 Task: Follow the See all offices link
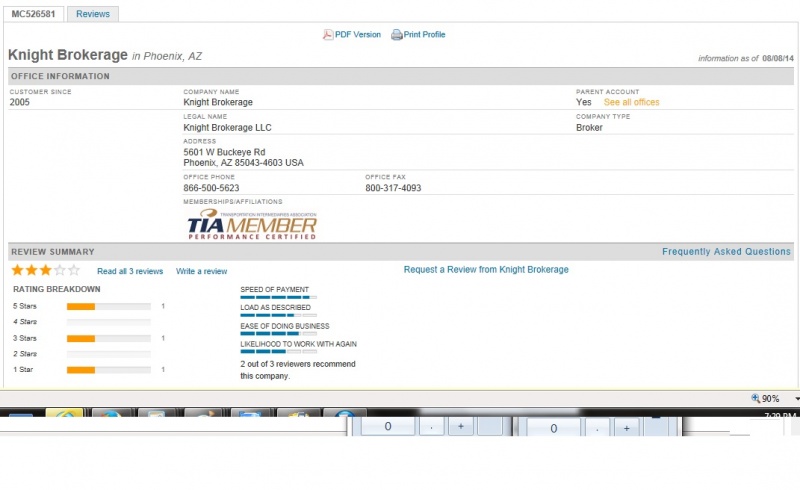631,102
